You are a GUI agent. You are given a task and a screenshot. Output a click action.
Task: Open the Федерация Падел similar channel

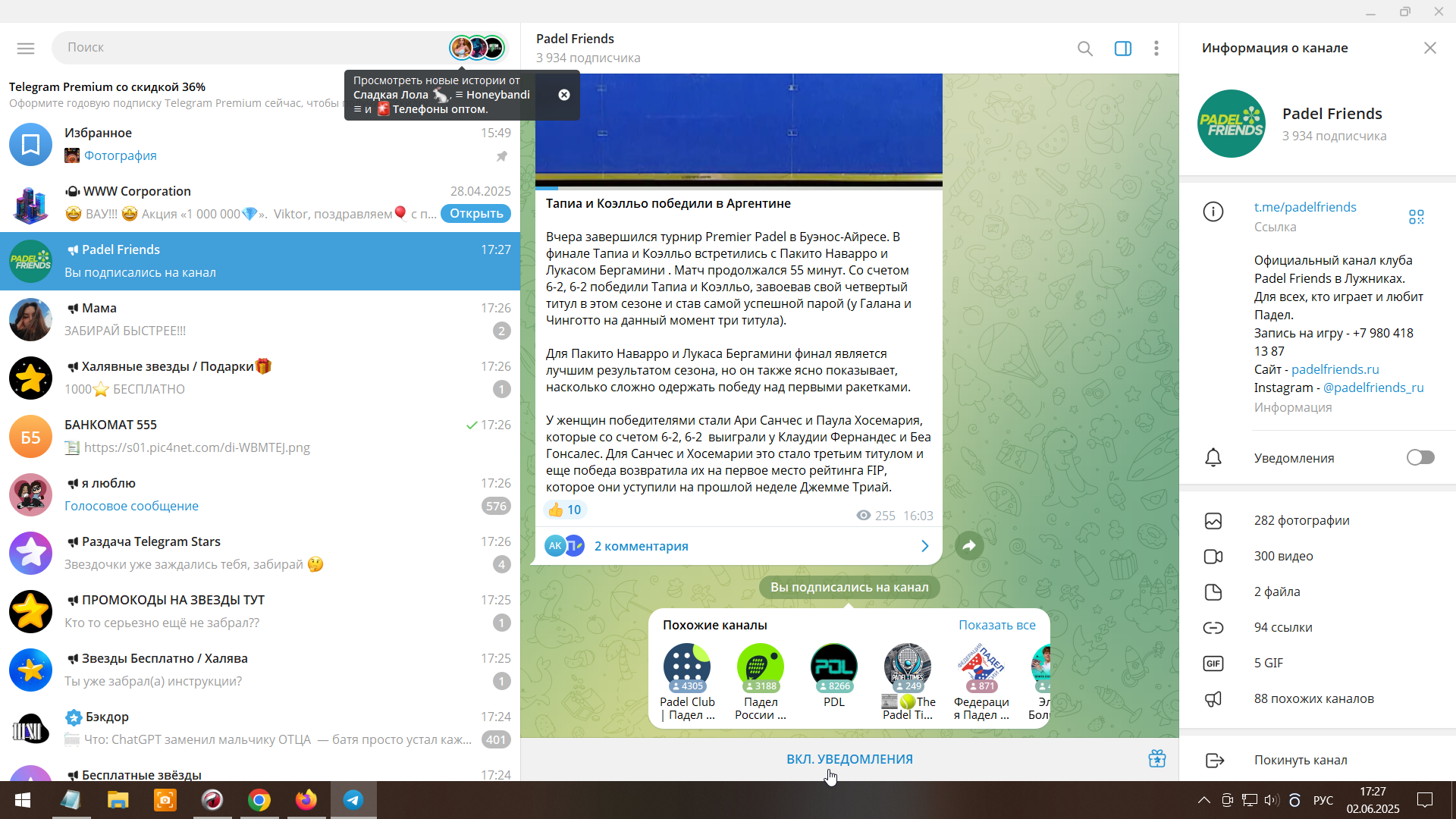981,682
